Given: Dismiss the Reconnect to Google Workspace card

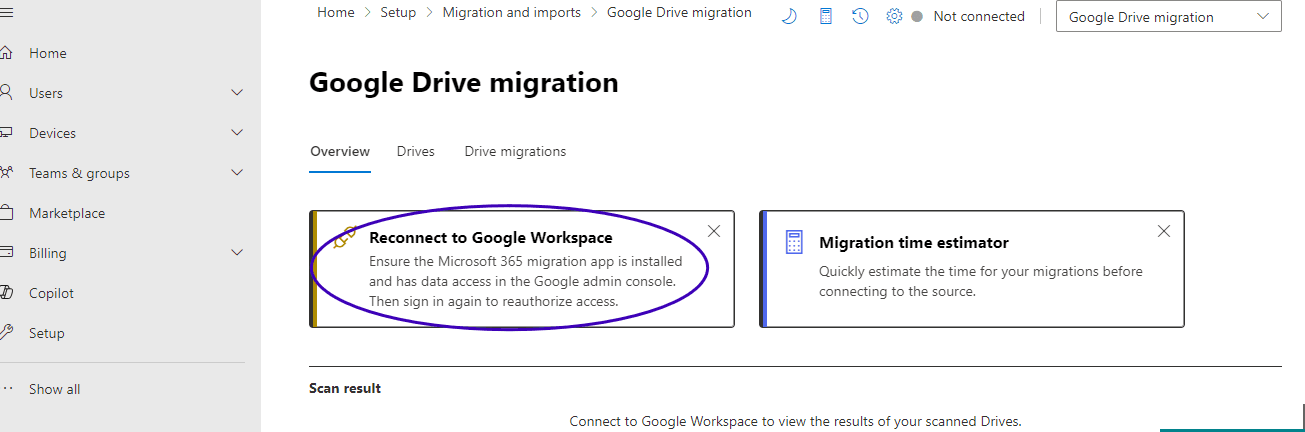Looking at the screenshot, I should click(714, 231).
